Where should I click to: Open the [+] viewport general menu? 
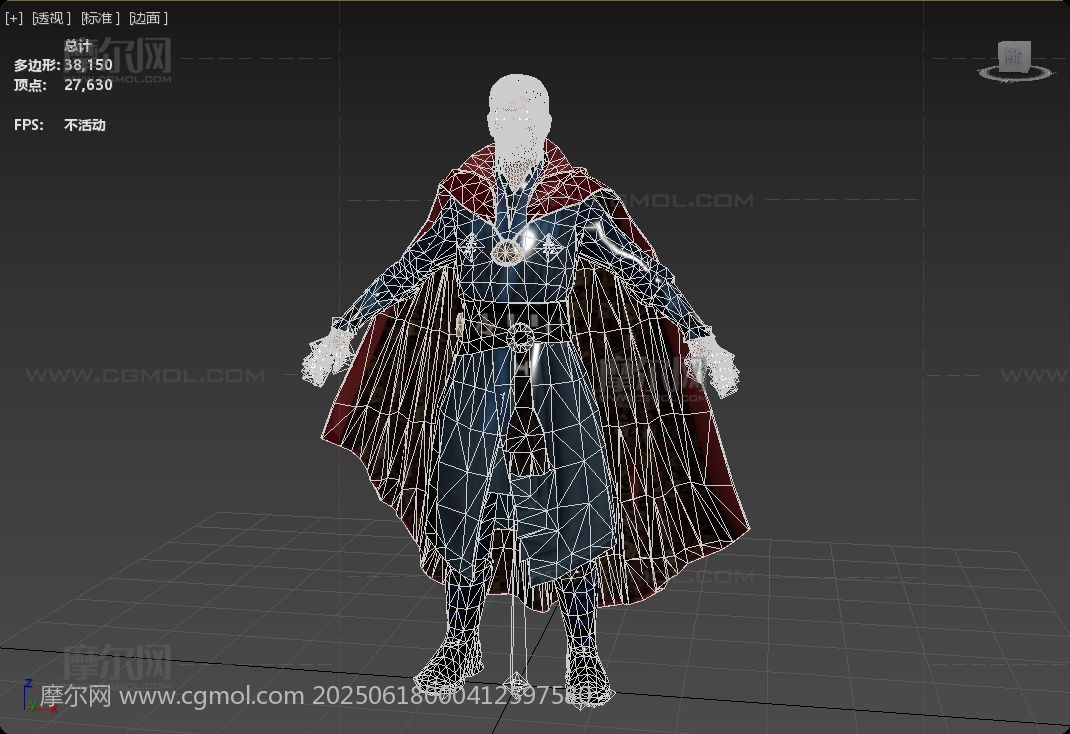14,18
